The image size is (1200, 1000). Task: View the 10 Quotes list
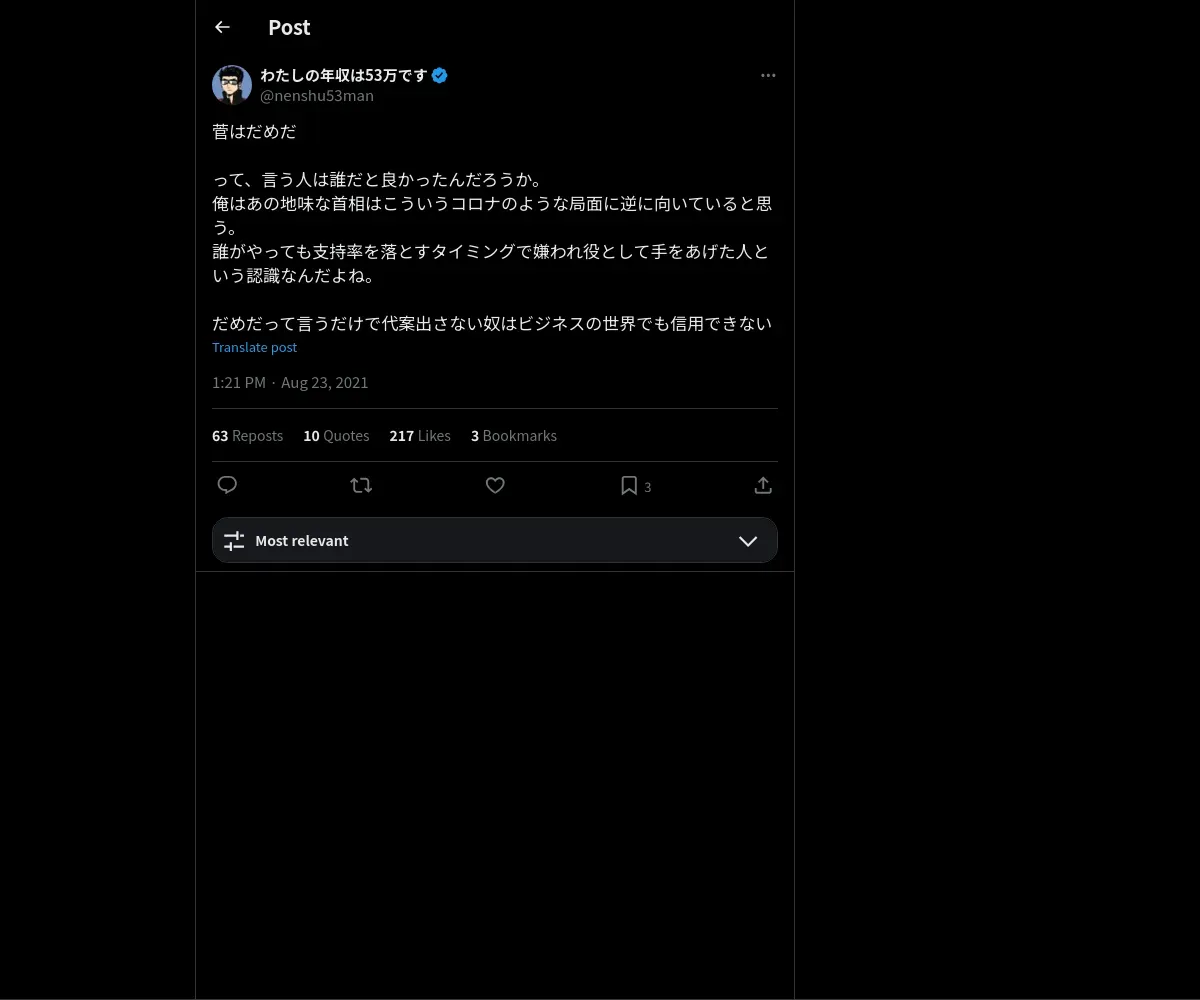[x=336, y=436]
